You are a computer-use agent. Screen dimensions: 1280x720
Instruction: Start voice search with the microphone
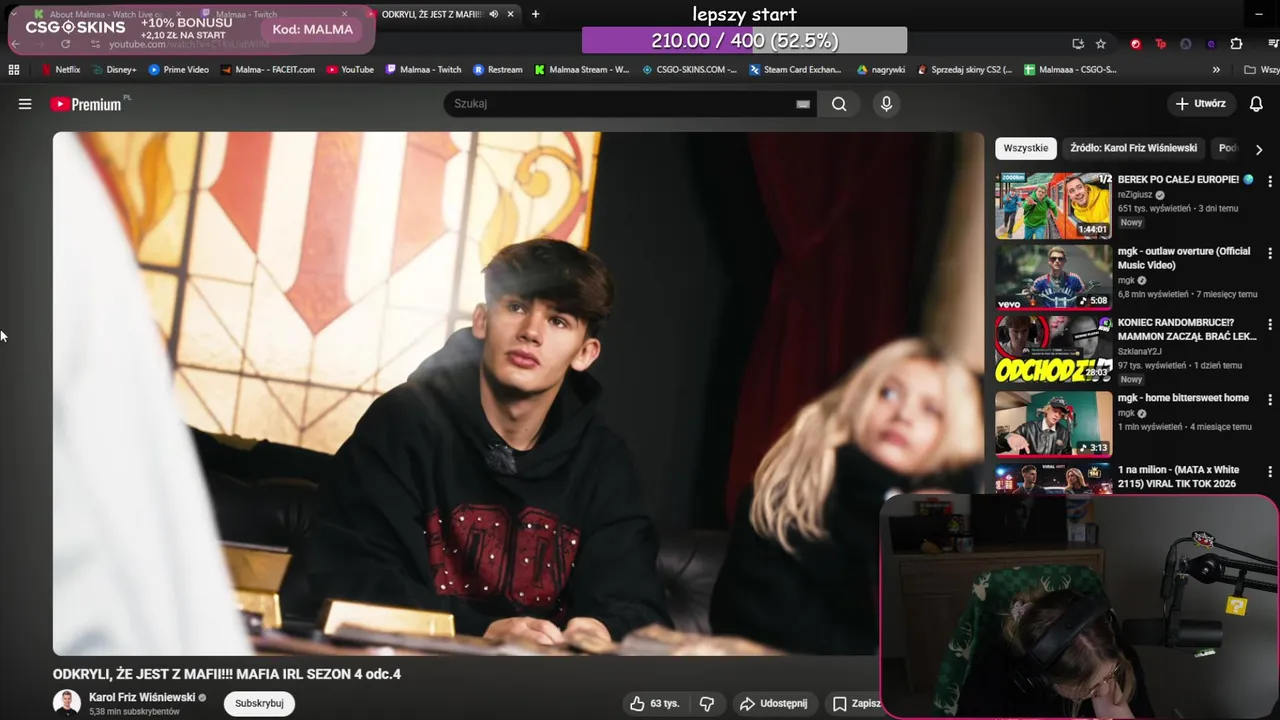[x=886, y=104]
